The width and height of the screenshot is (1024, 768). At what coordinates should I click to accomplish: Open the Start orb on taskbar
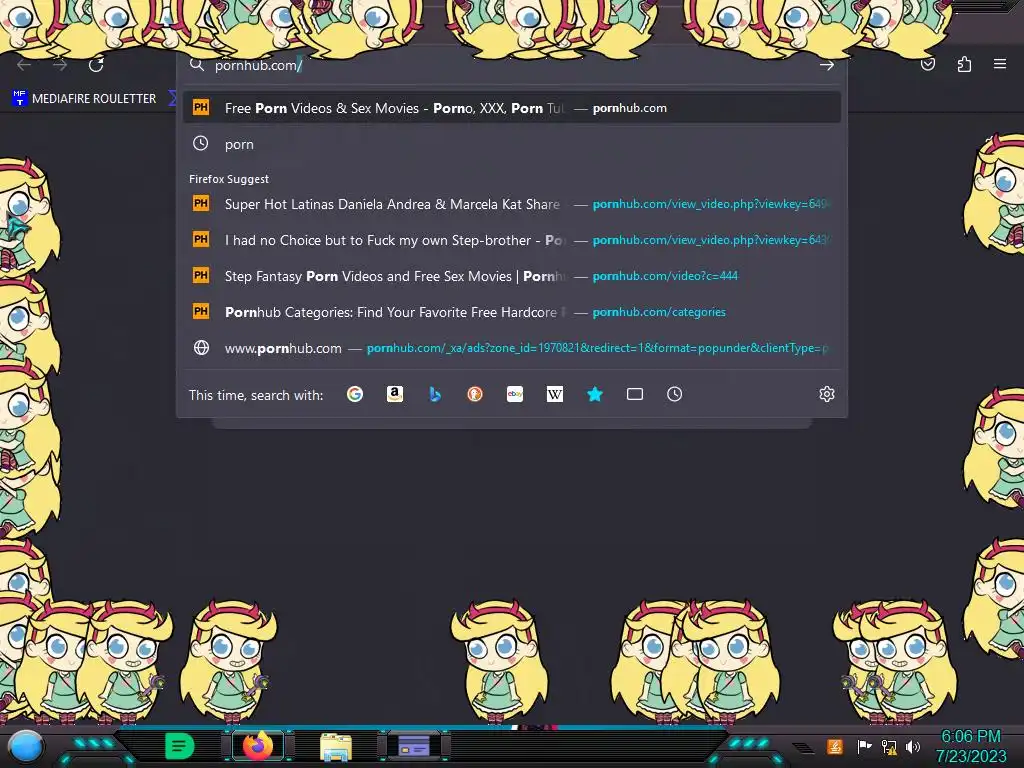tap(26, 746)
